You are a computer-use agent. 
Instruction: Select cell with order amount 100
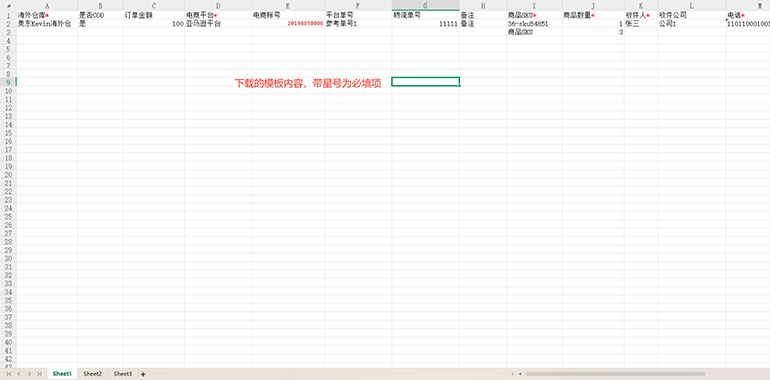[154, 24]
